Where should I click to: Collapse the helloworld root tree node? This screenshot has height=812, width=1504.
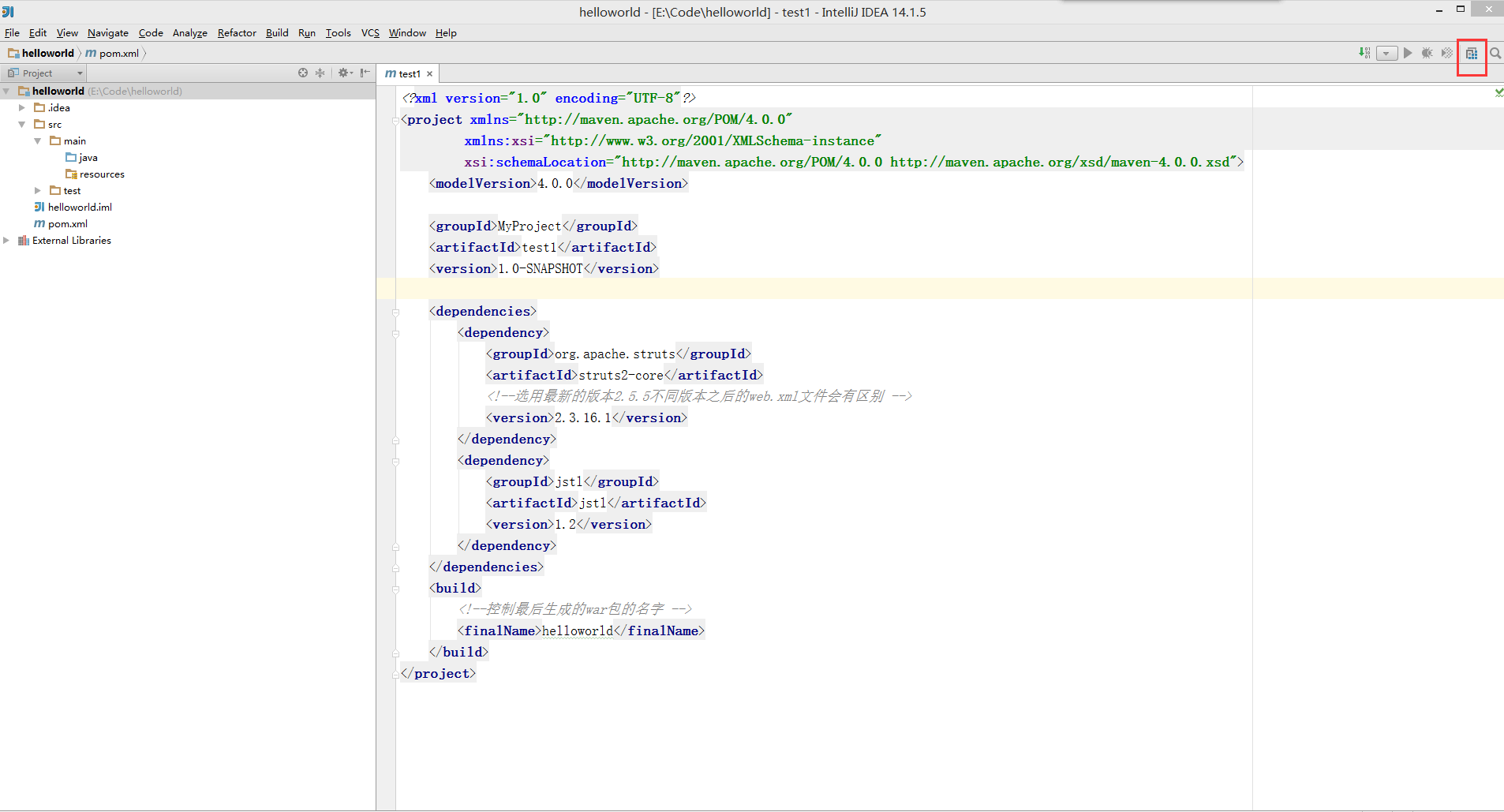[6, 92]
